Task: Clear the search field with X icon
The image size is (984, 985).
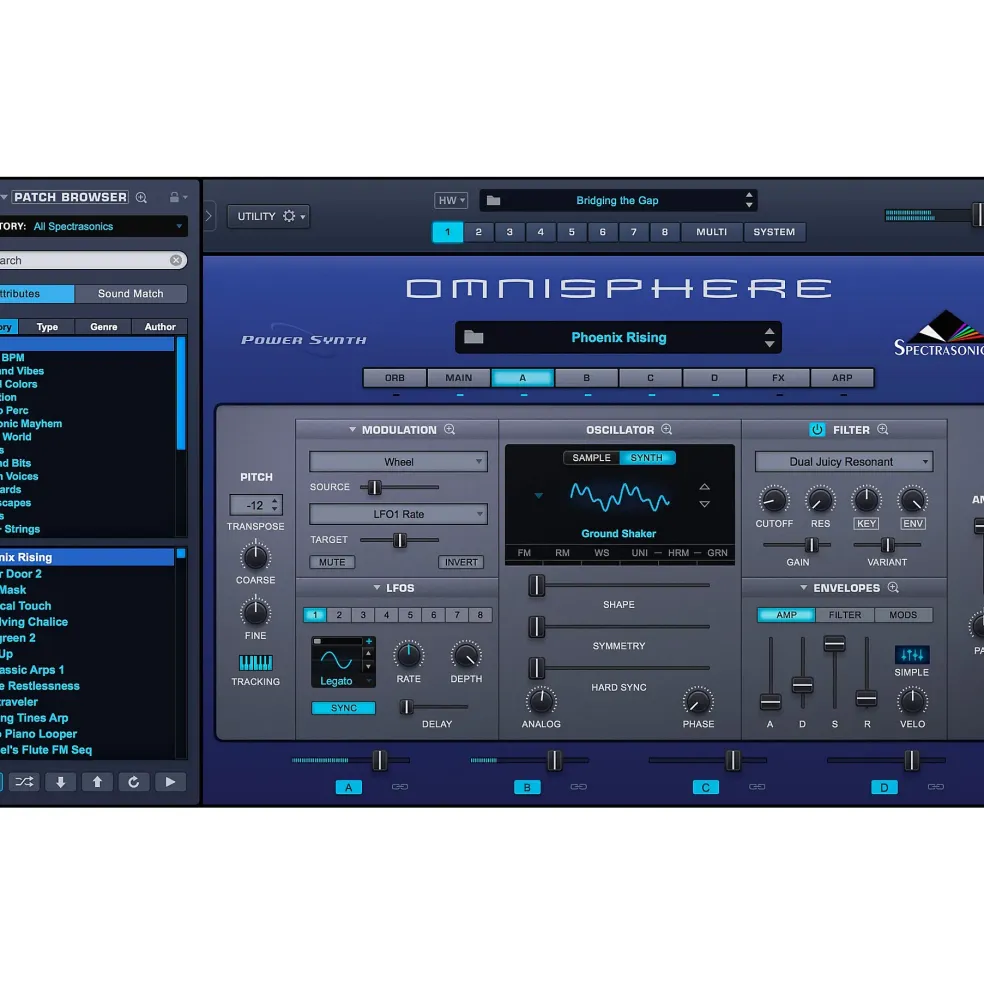Action: tap(176, 260)
